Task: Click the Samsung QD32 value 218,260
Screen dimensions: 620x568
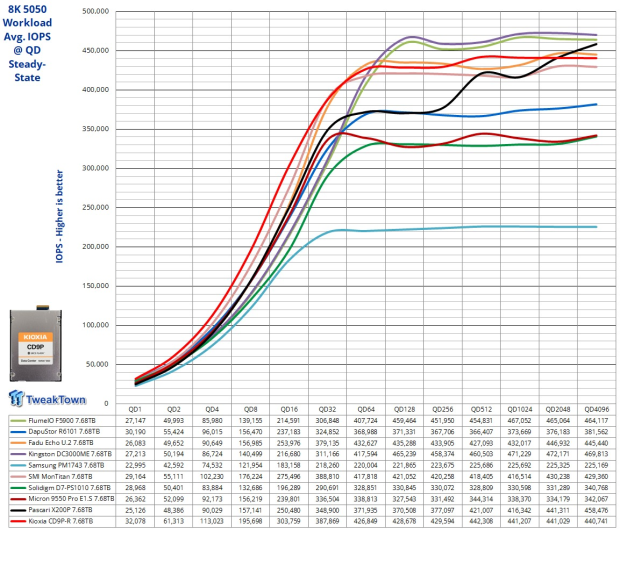Action: click(x=327, y=465)
